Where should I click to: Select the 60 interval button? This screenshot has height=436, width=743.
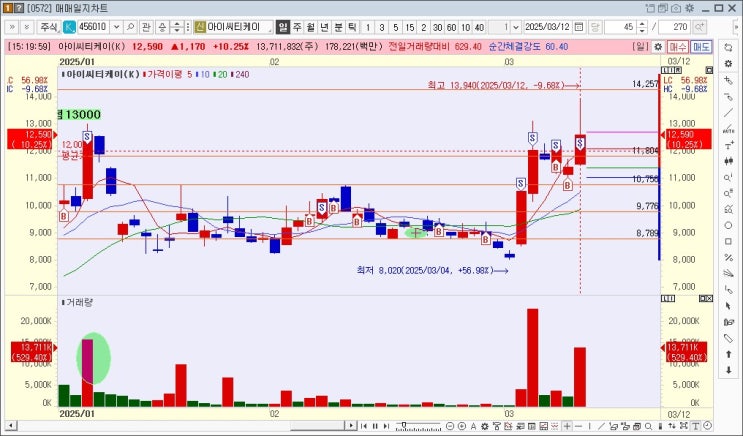click(x=452, y=27)
